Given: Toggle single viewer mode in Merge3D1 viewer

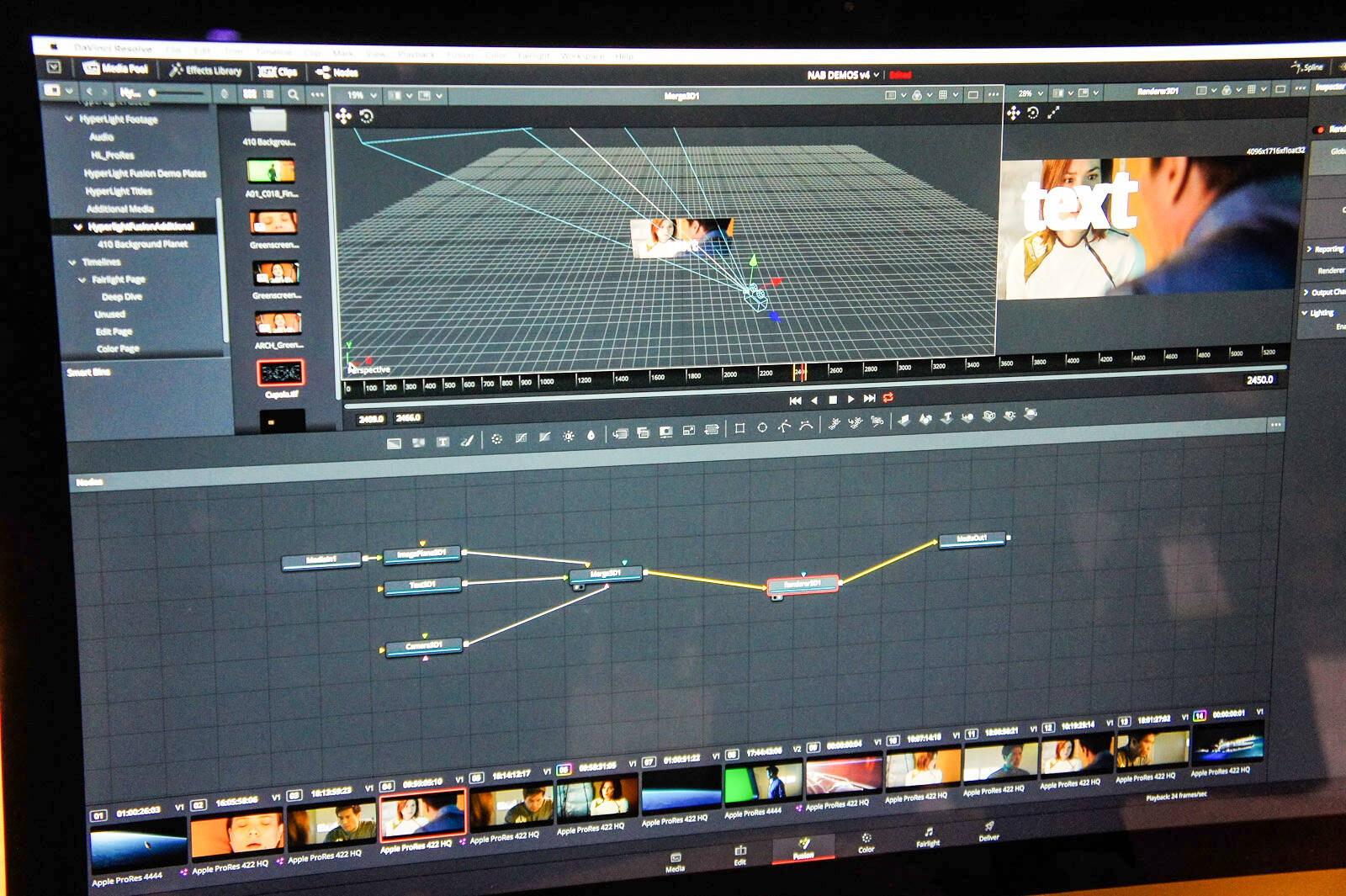Looking at the screenshot, I should (x=973, y=95).
